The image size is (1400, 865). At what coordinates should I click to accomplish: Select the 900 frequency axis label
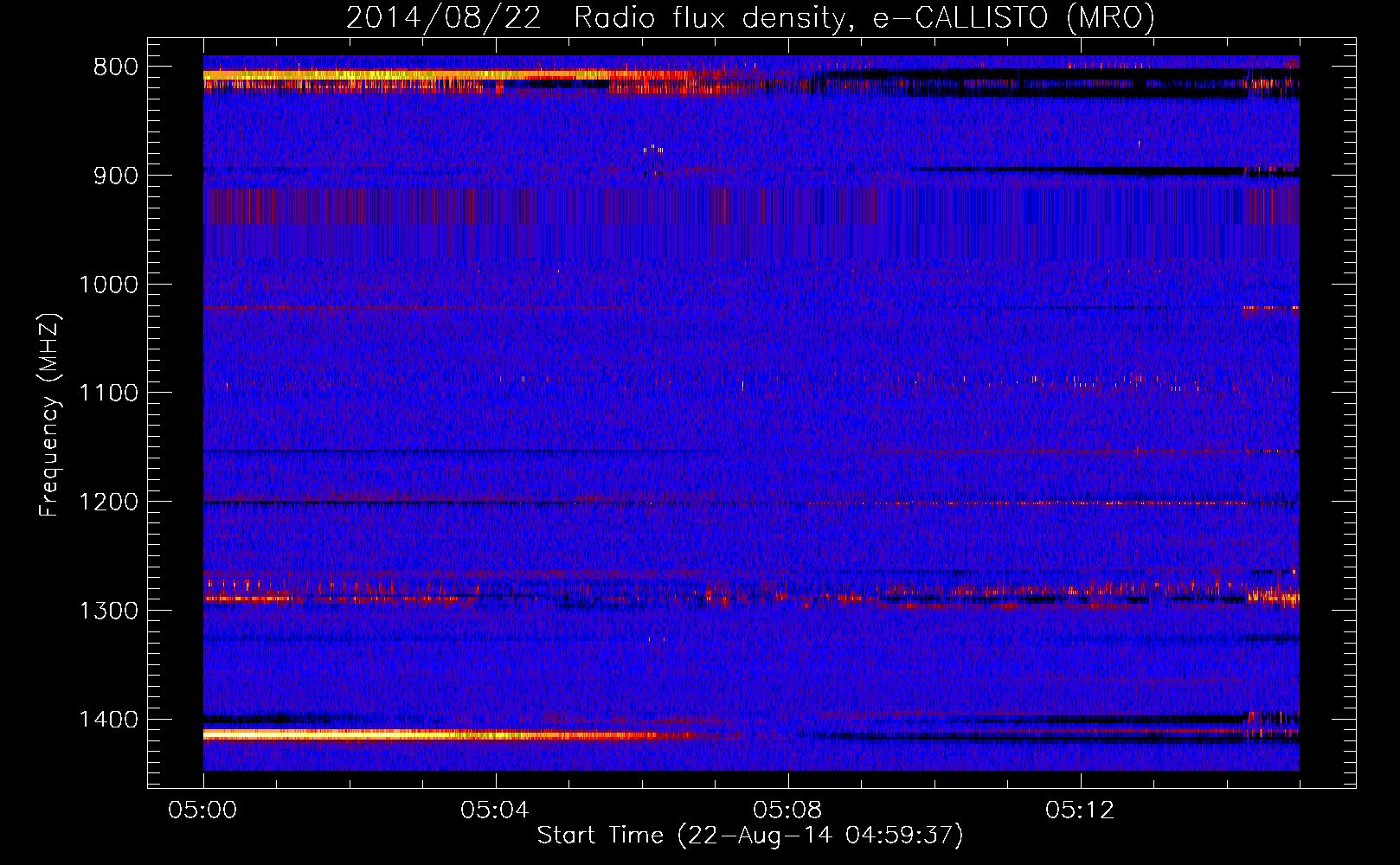(x=116, y=176)
